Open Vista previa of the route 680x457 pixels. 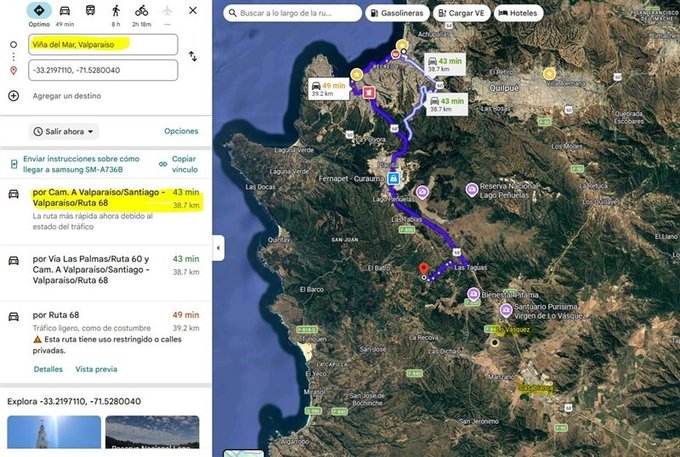(96, 369)
